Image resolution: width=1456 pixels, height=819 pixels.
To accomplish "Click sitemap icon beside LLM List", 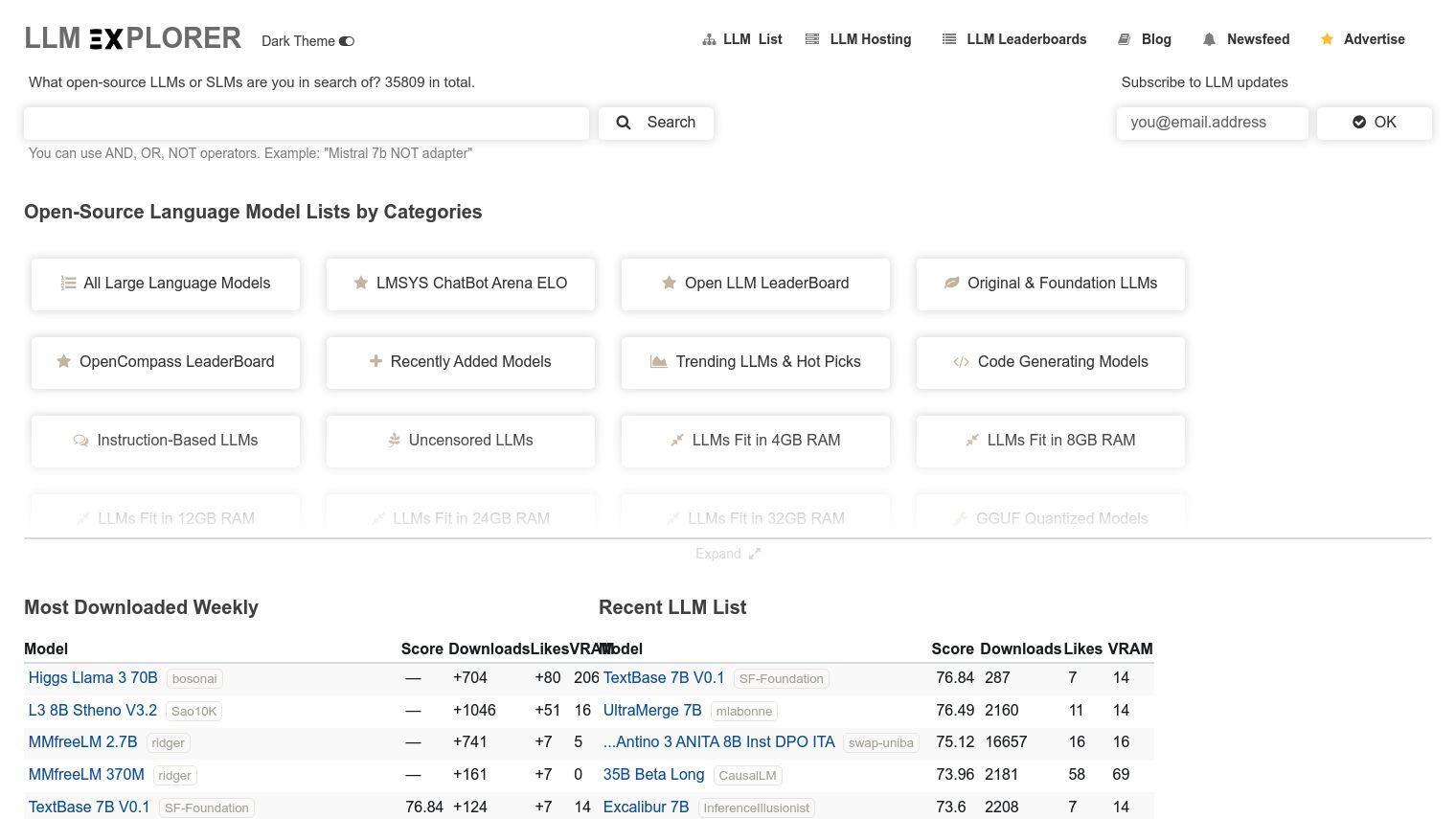I will click(709, 39).
